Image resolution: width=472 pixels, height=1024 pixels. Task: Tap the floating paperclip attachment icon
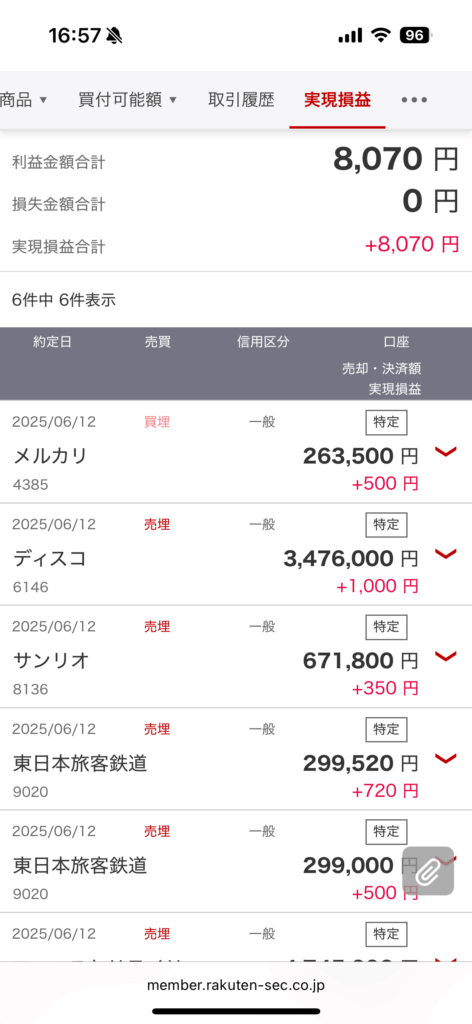(428, 871)
